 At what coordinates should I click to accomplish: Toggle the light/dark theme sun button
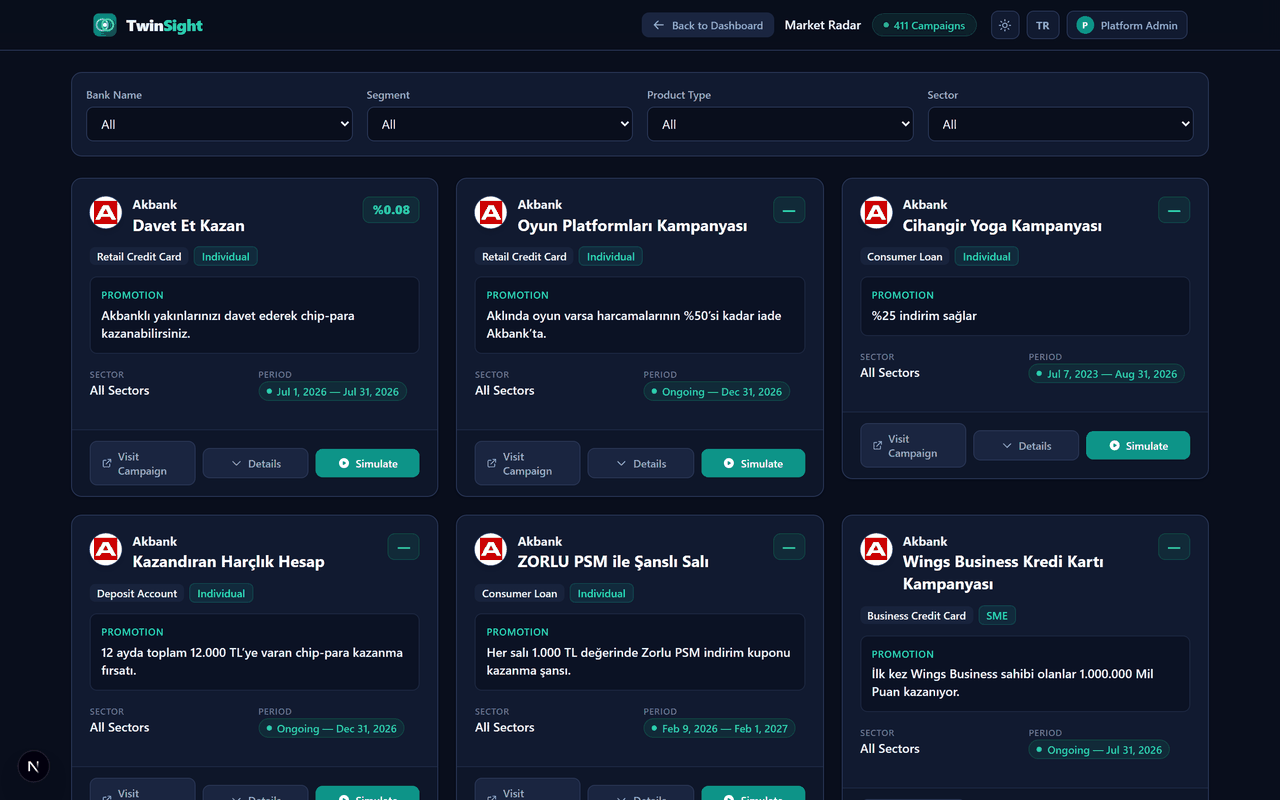click(x=1005, y=25)
